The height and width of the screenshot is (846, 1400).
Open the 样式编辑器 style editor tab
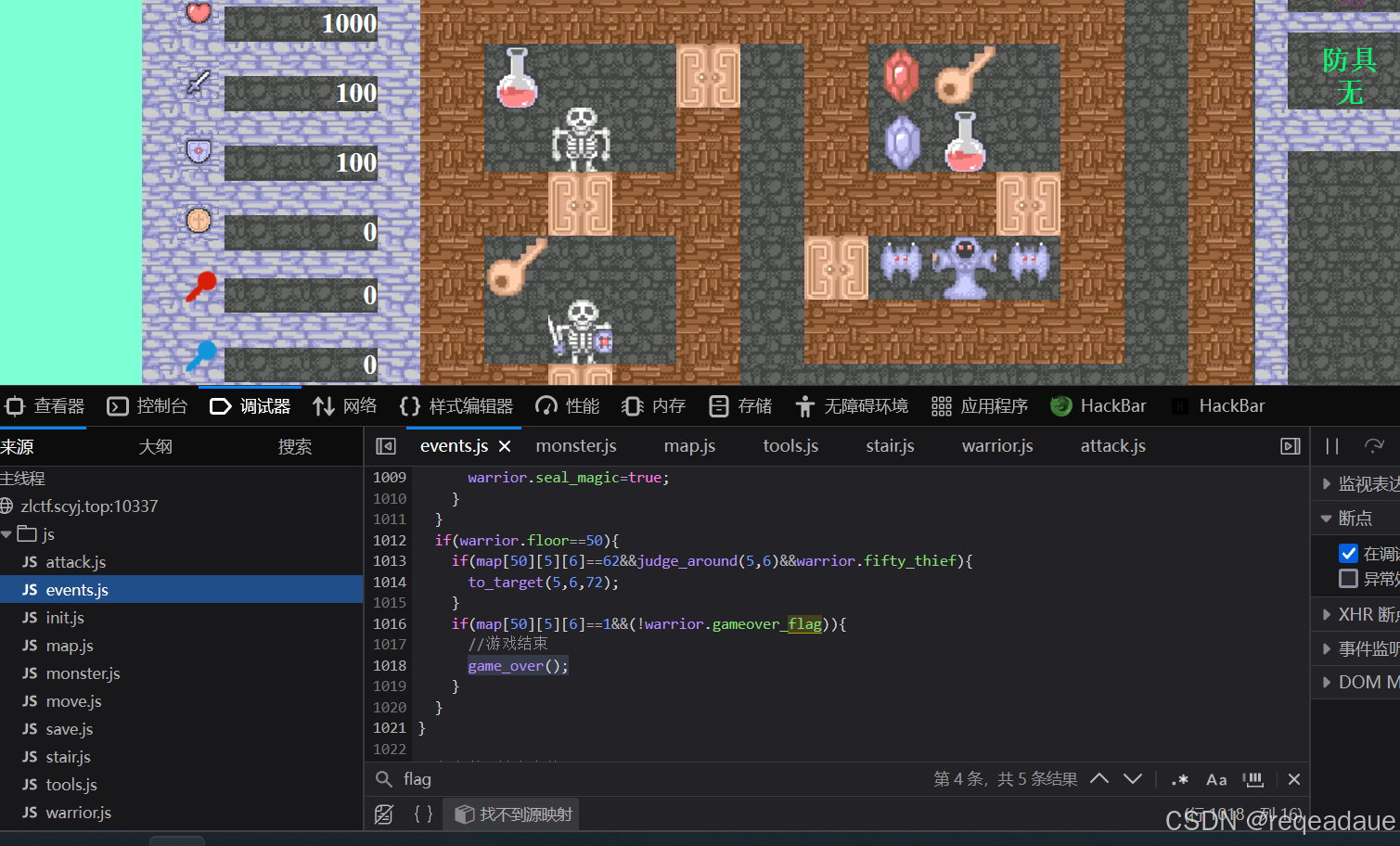[x=456, y=406]
